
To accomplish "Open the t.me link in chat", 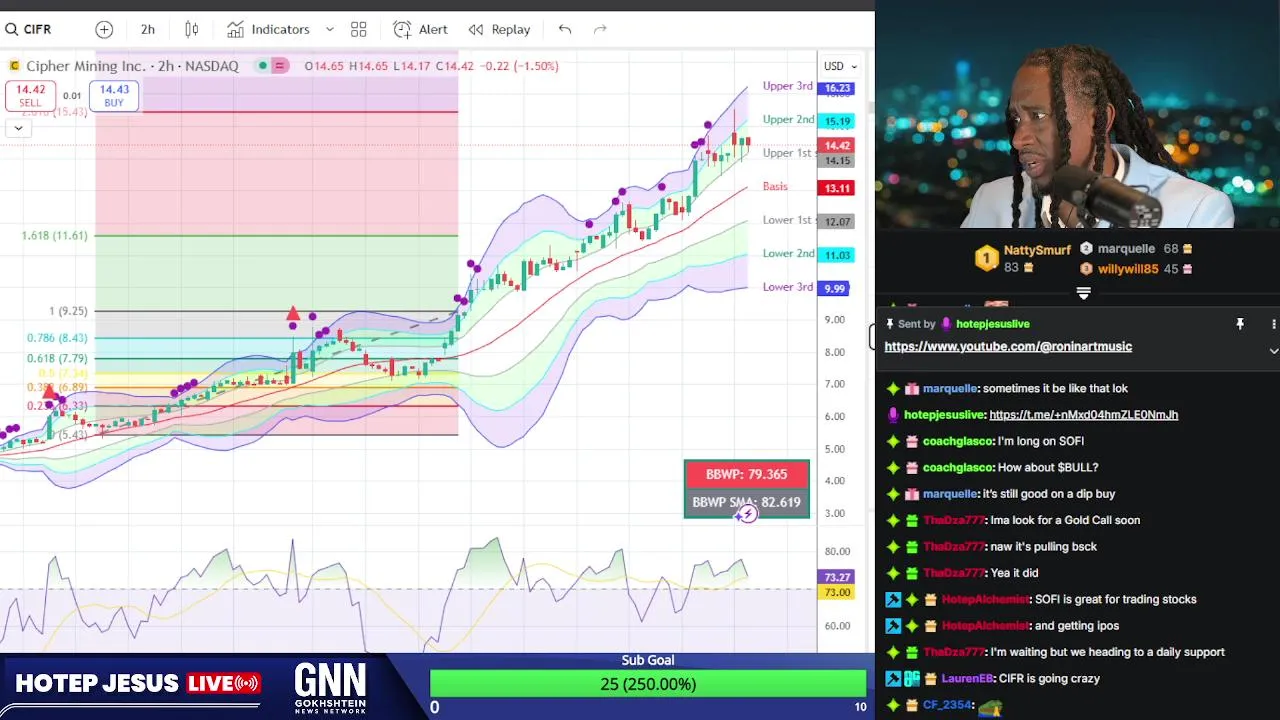I will click(x=1083, y=415).
